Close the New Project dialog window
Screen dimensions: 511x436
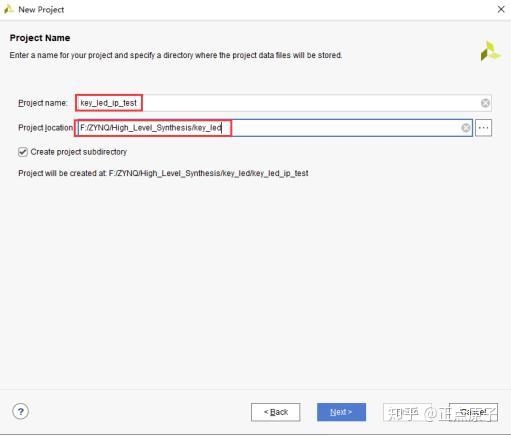(501, 9)
